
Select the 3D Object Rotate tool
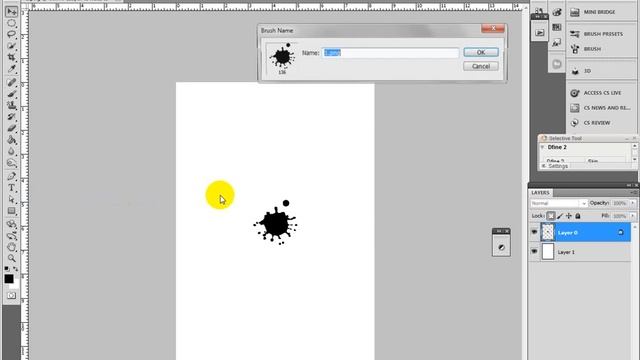point(11,224)
